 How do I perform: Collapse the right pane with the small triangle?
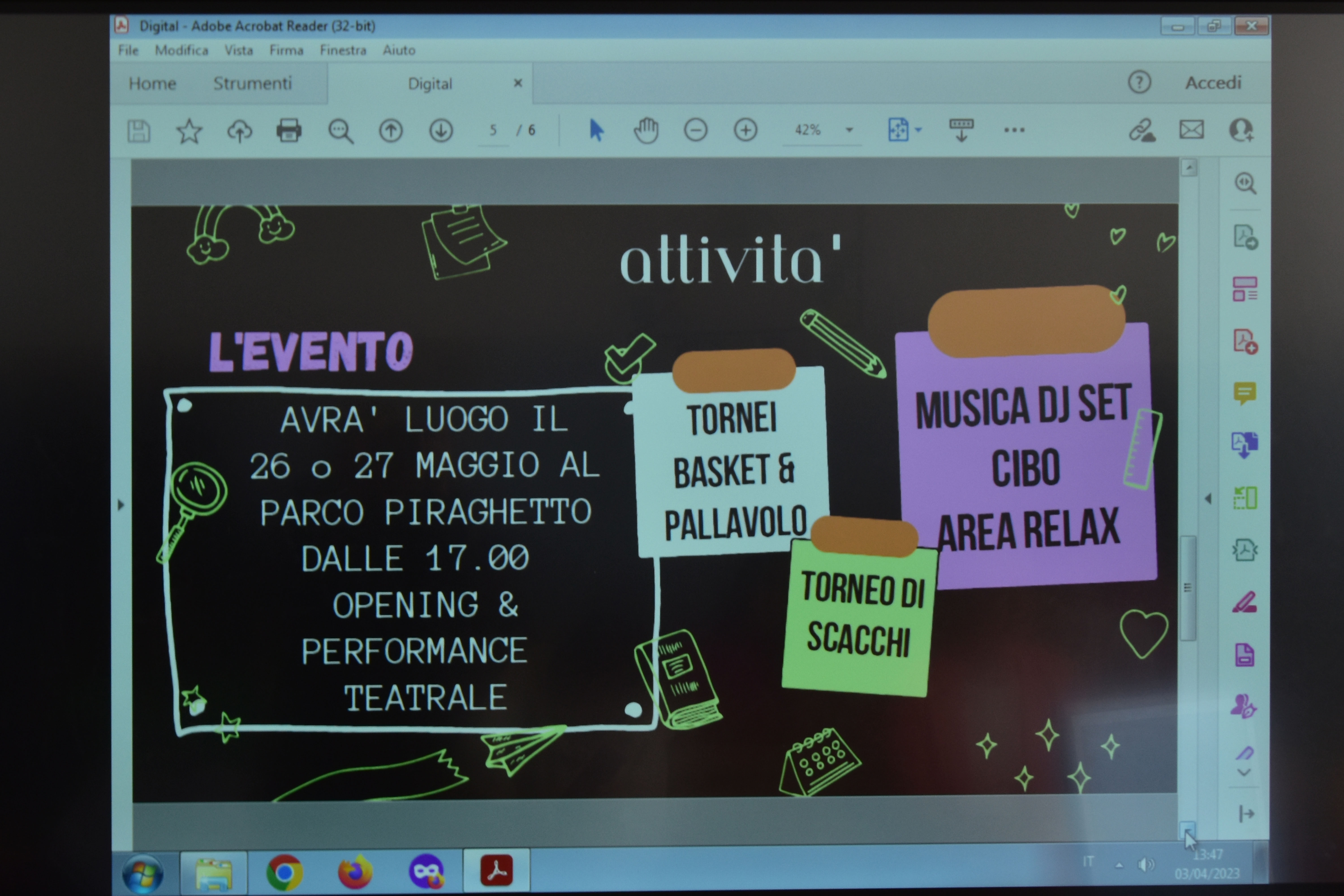(1208, 499)
